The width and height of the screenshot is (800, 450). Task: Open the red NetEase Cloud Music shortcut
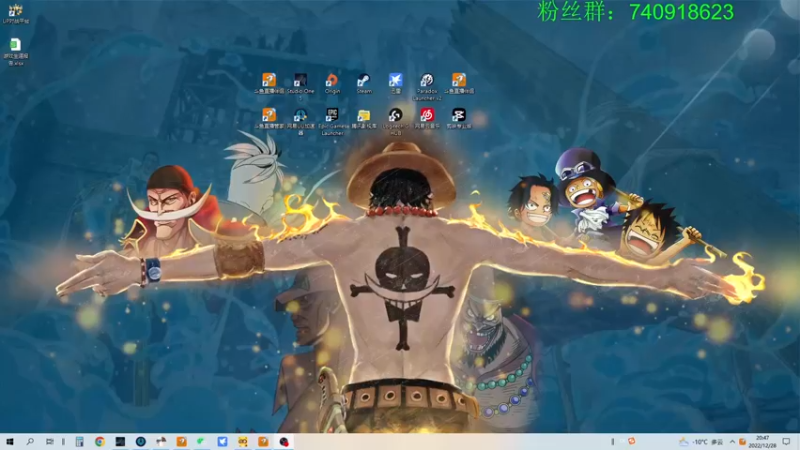[427, 119]
